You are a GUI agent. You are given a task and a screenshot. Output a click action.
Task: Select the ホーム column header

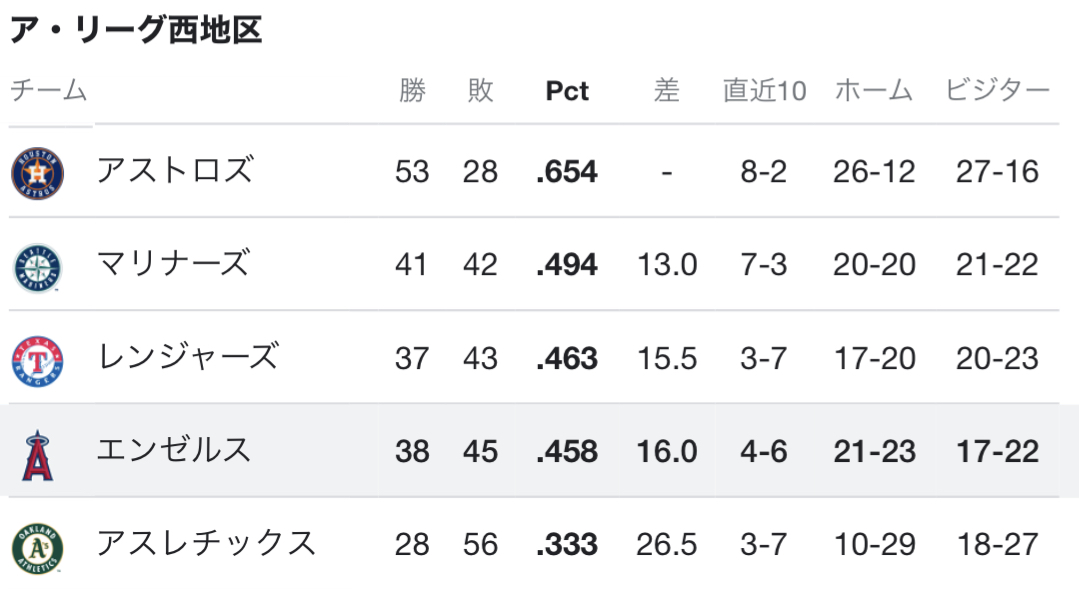point(874,90)
